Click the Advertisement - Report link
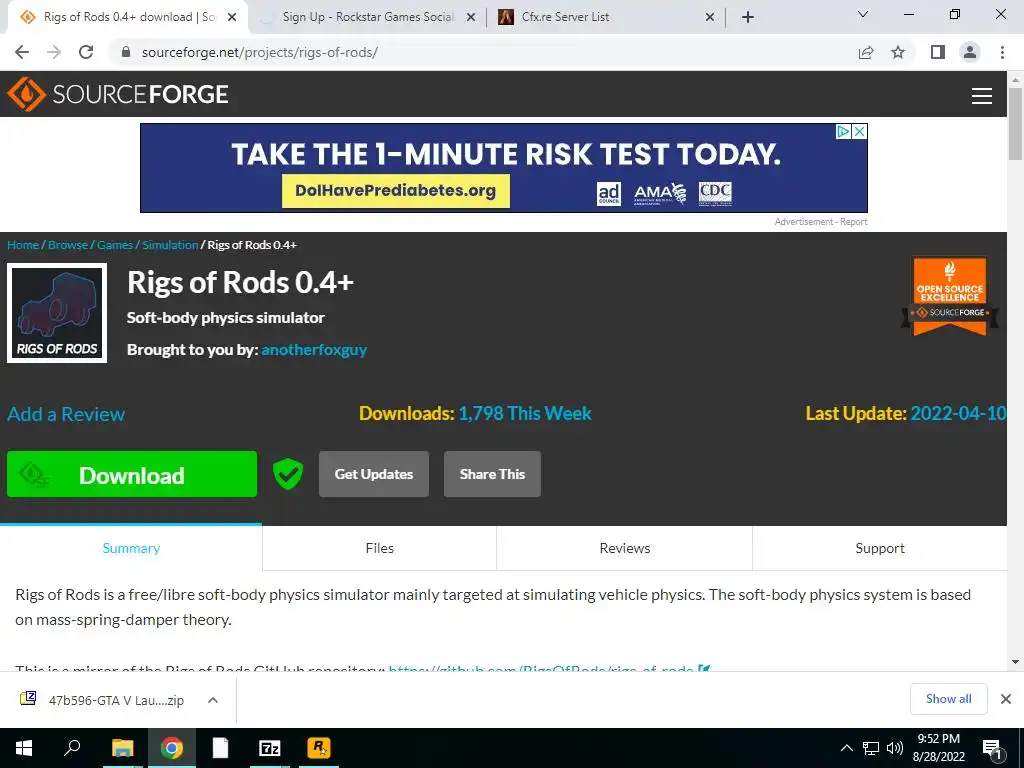This screenshot has width=1024, height=768. (821, 222)
